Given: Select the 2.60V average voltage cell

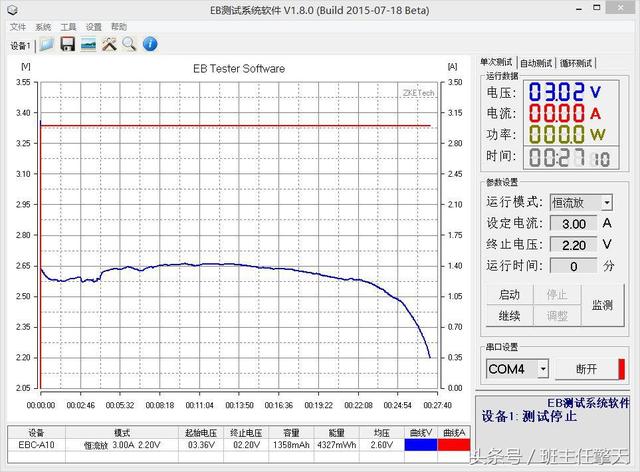Looking at the screenshot, I should [x=382, y=445].
